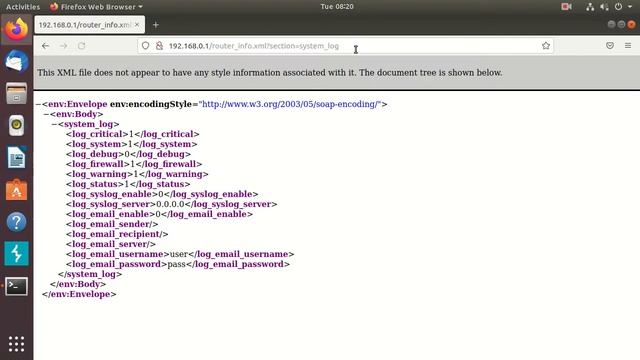Open Firefox Web Browser app menu

(x=96, y=7)
